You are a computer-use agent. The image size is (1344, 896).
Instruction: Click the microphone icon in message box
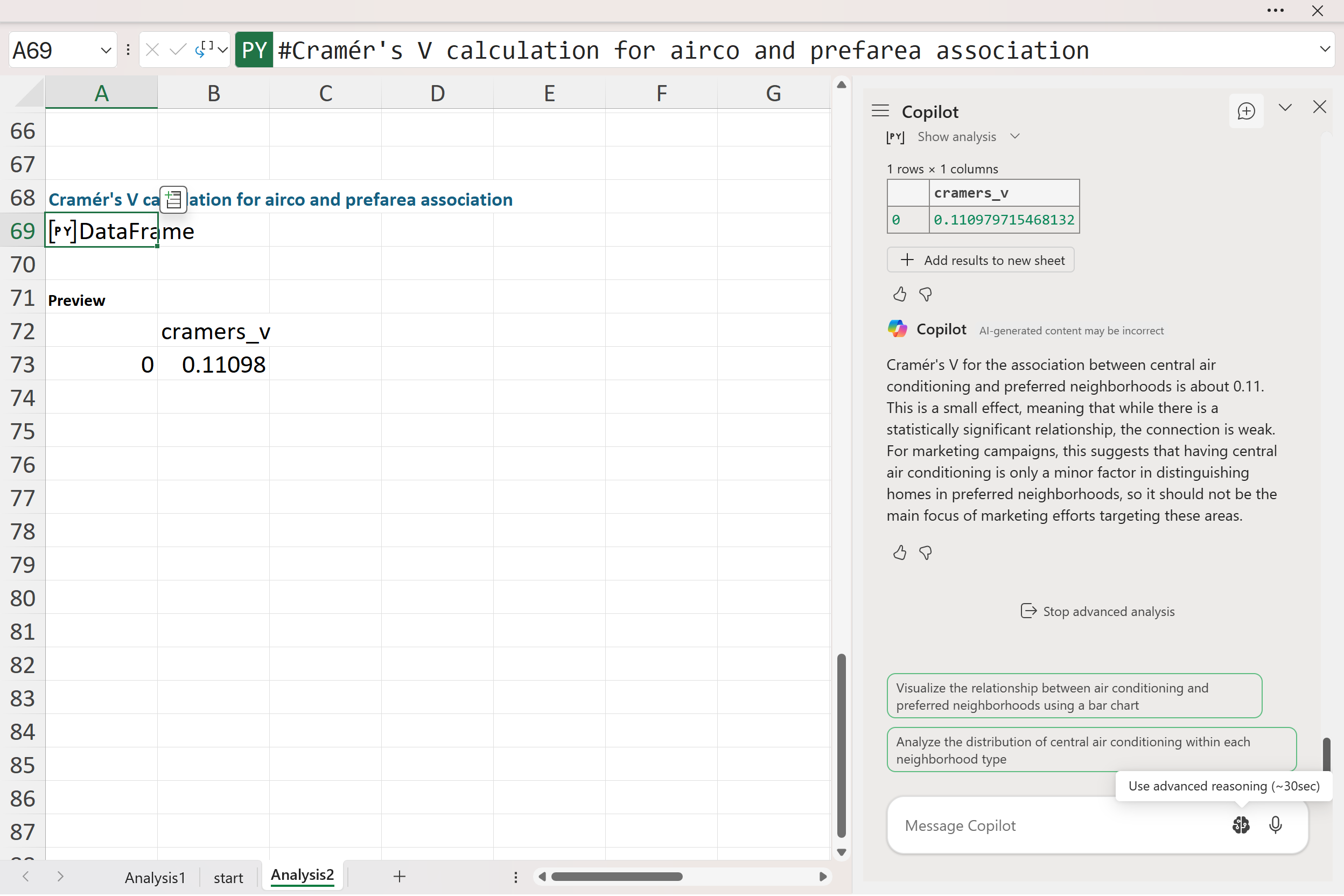click(x=1275, y=824)
